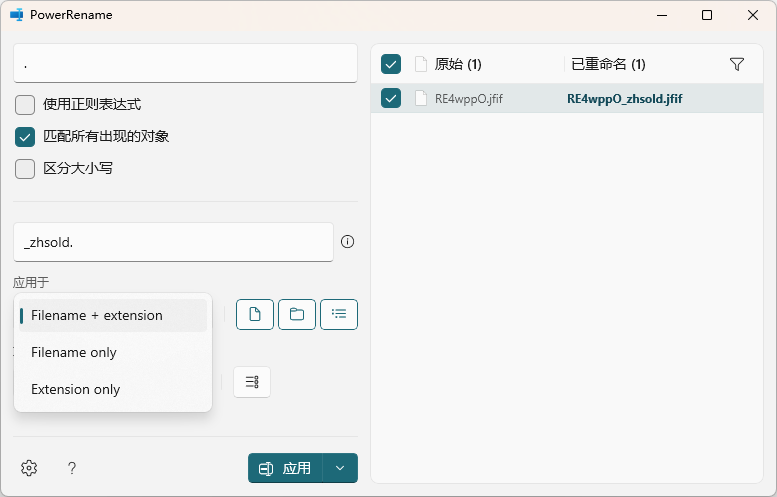
Task: Choose Filename only from dropdown list
Action: (113, 352)
